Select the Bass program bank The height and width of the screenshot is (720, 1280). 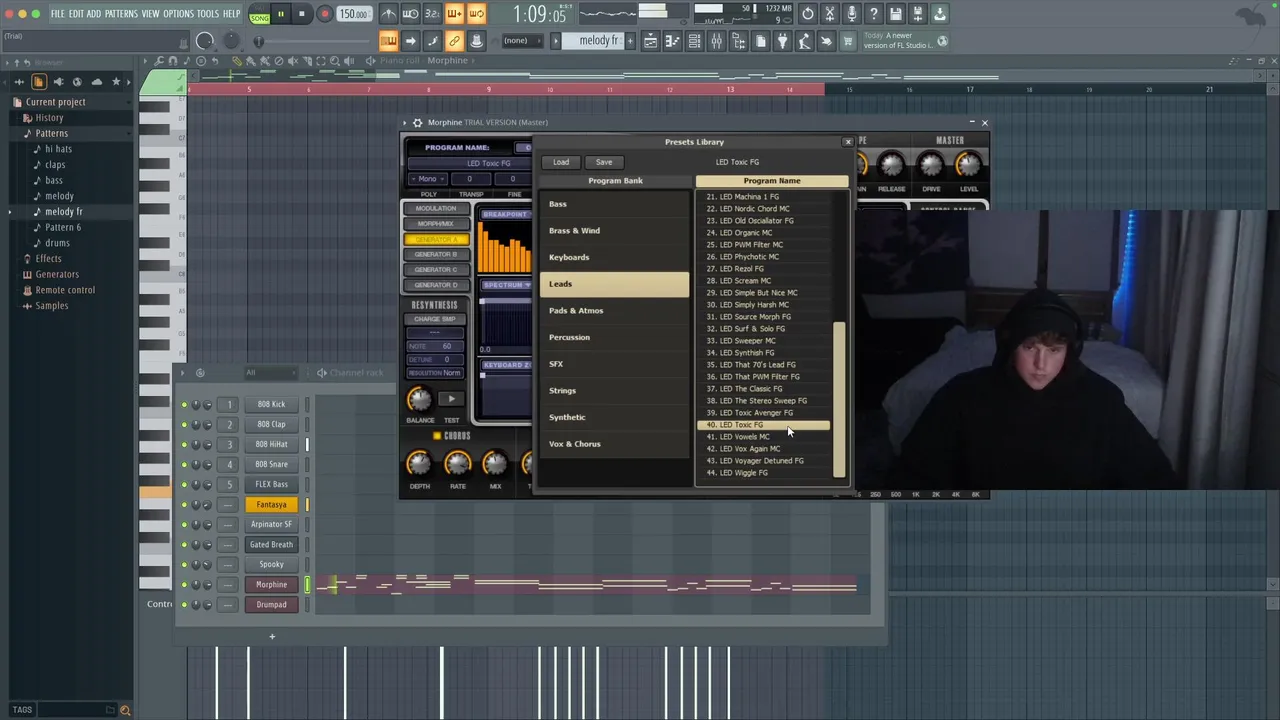click(614, 204)
